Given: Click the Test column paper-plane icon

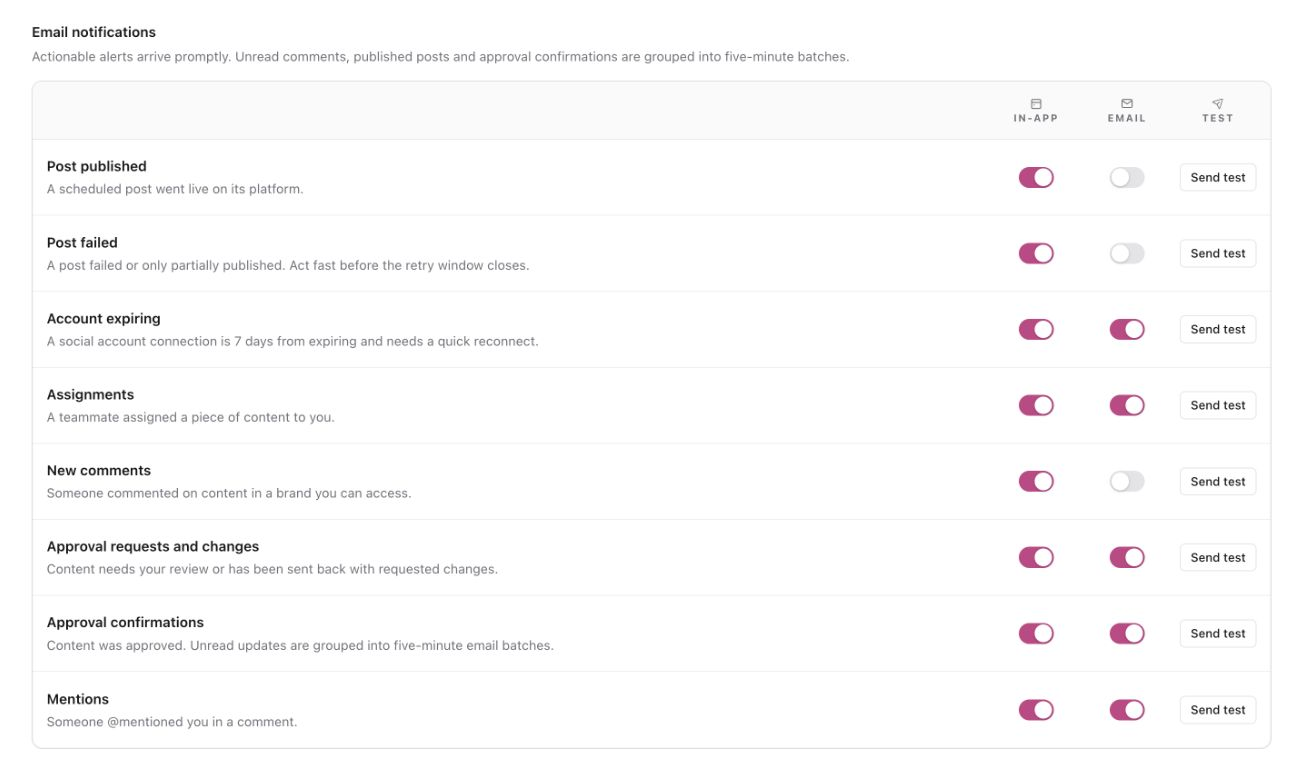Looking at the screenshot, I should point(1218,103).
